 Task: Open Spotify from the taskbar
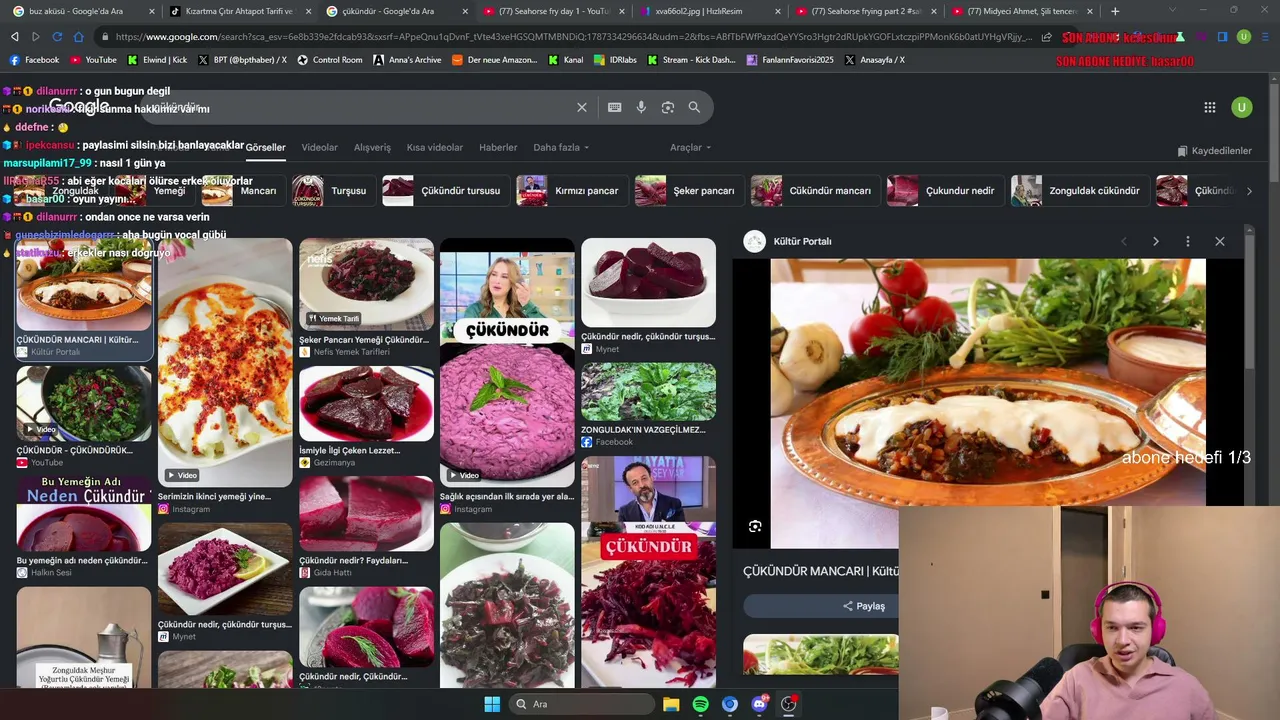click(x=700, y=704)
